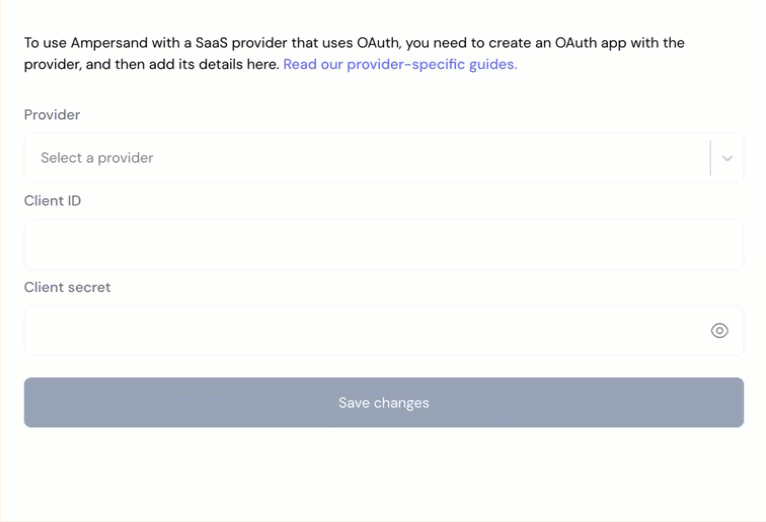Click the first line of OAuth instructions
Screen dimensions: 766x522
[354, 43]
